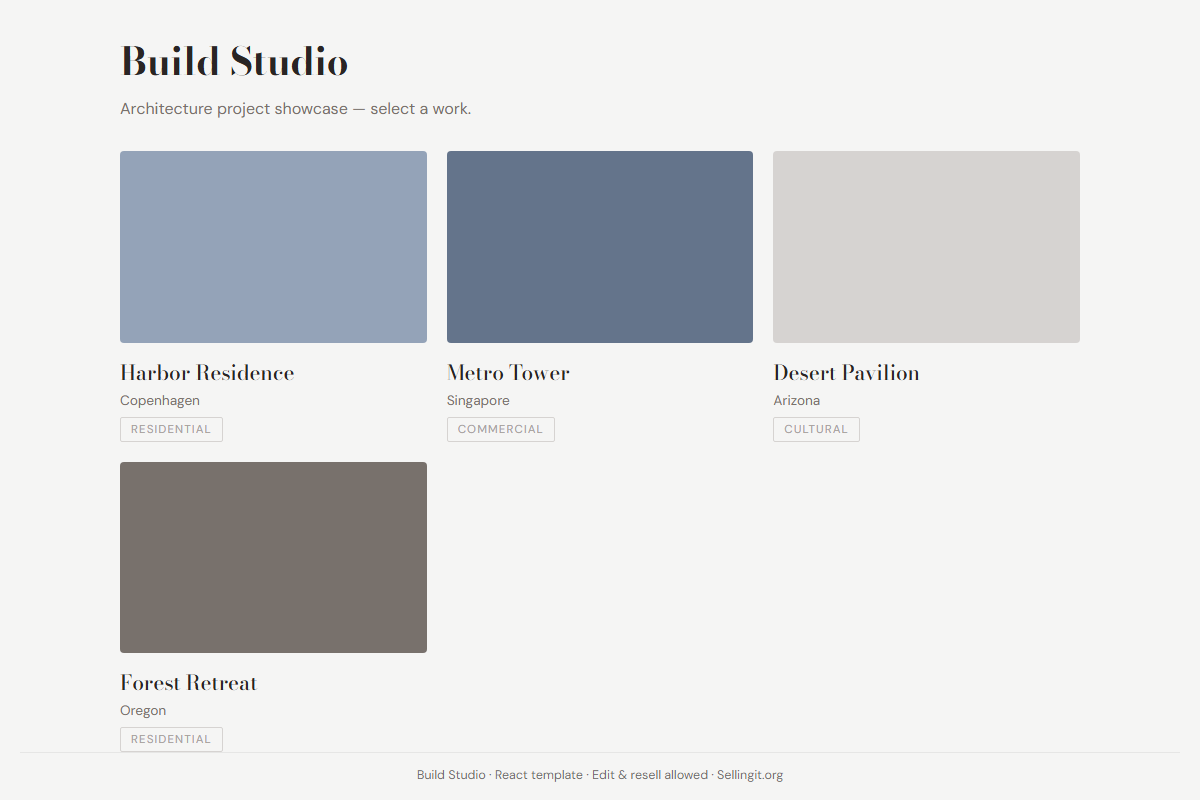Click the Arizona location text
Viewport: 1200px width, 800px height.
[x=796, y=401]
